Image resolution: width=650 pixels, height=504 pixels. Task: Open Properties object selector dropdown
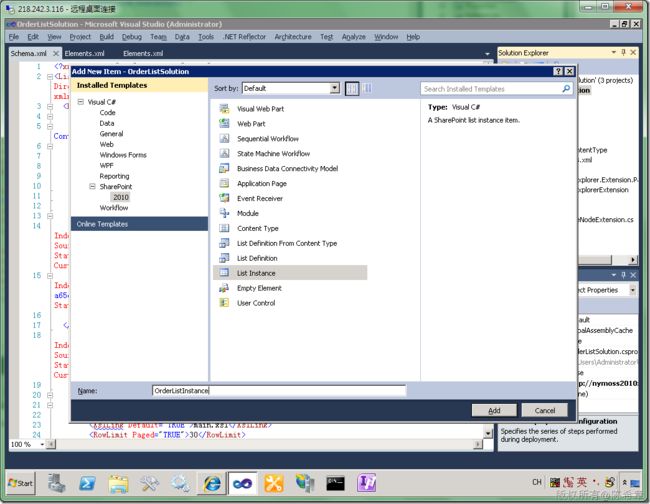(633, 290)
